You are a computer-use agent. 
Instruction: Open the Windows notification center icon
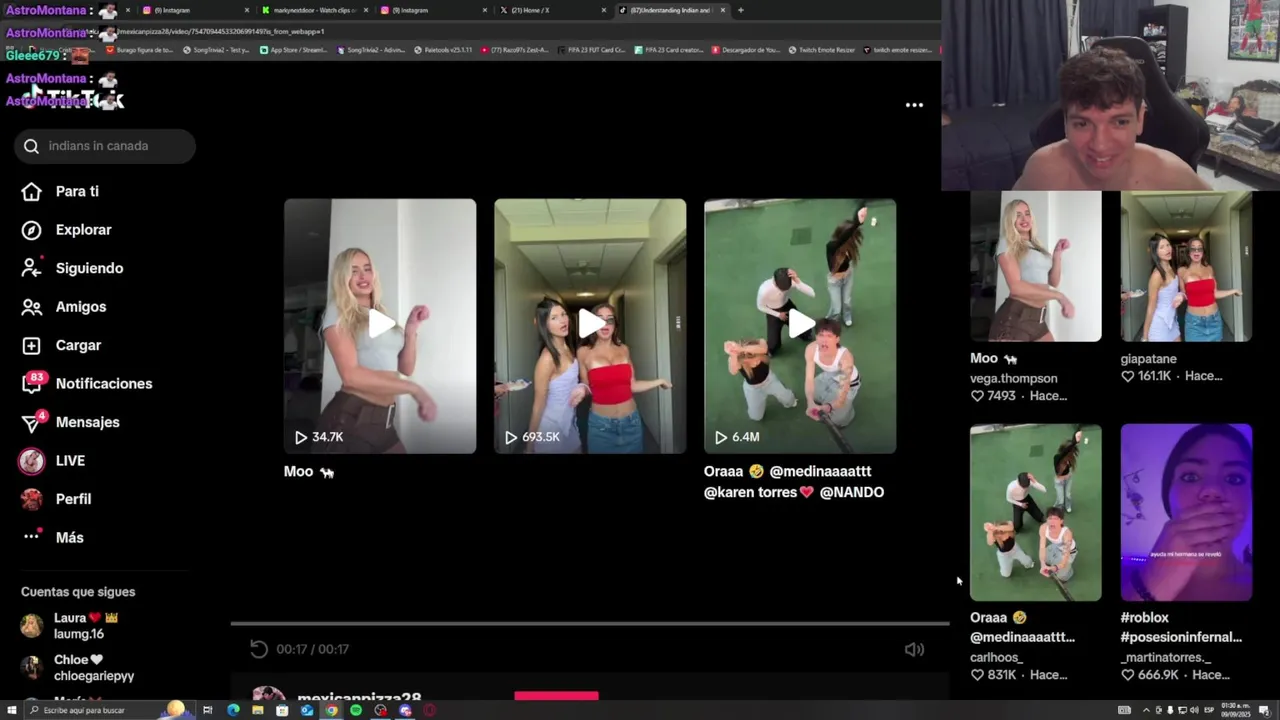(x=1264, y=710)
